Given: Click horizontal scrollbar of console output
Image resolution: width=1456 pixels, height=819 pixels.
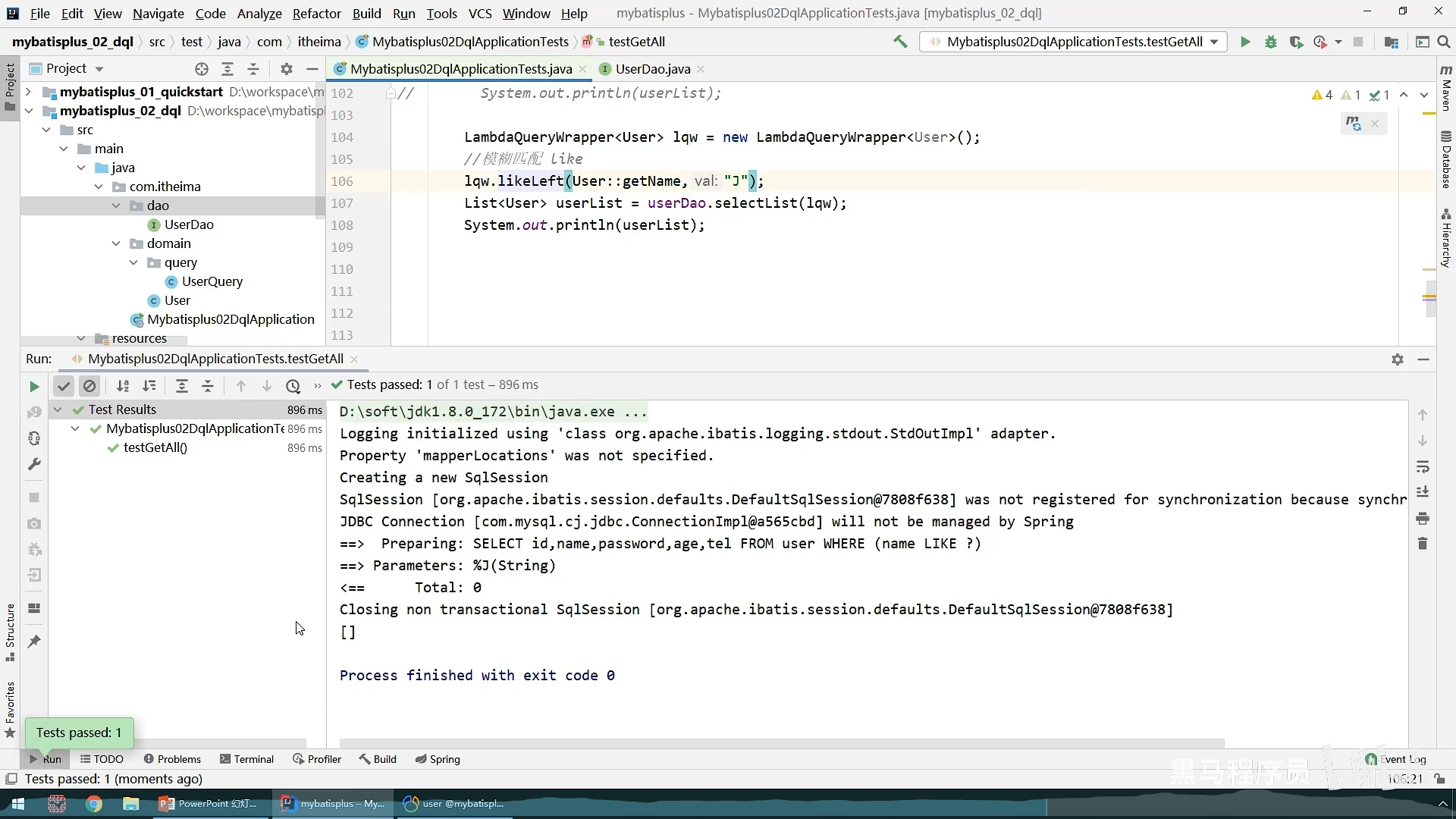Looking at the screenshot, I should [781, 743].
